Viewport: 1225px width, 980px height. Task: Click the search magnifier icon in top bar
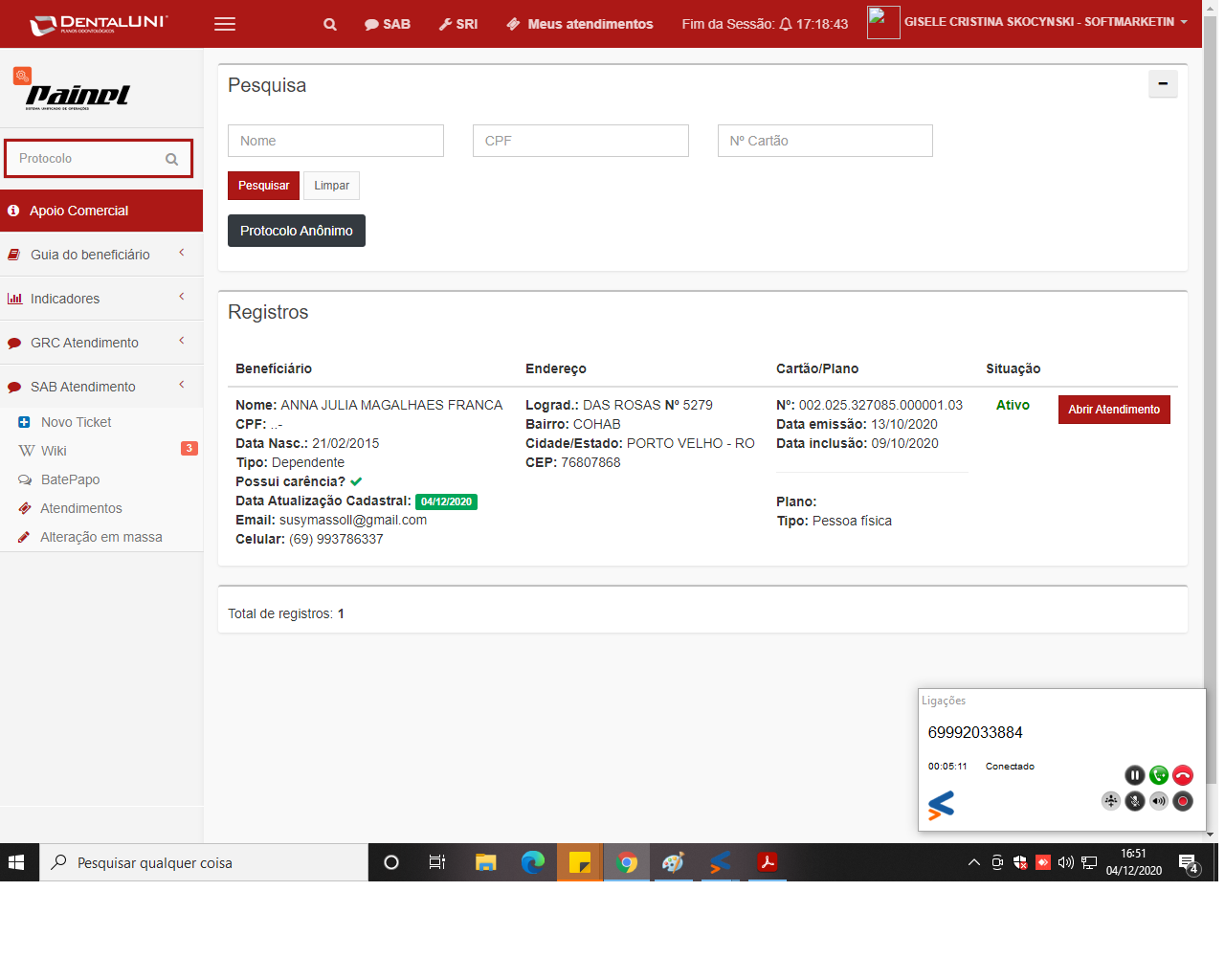pos(330,24)
